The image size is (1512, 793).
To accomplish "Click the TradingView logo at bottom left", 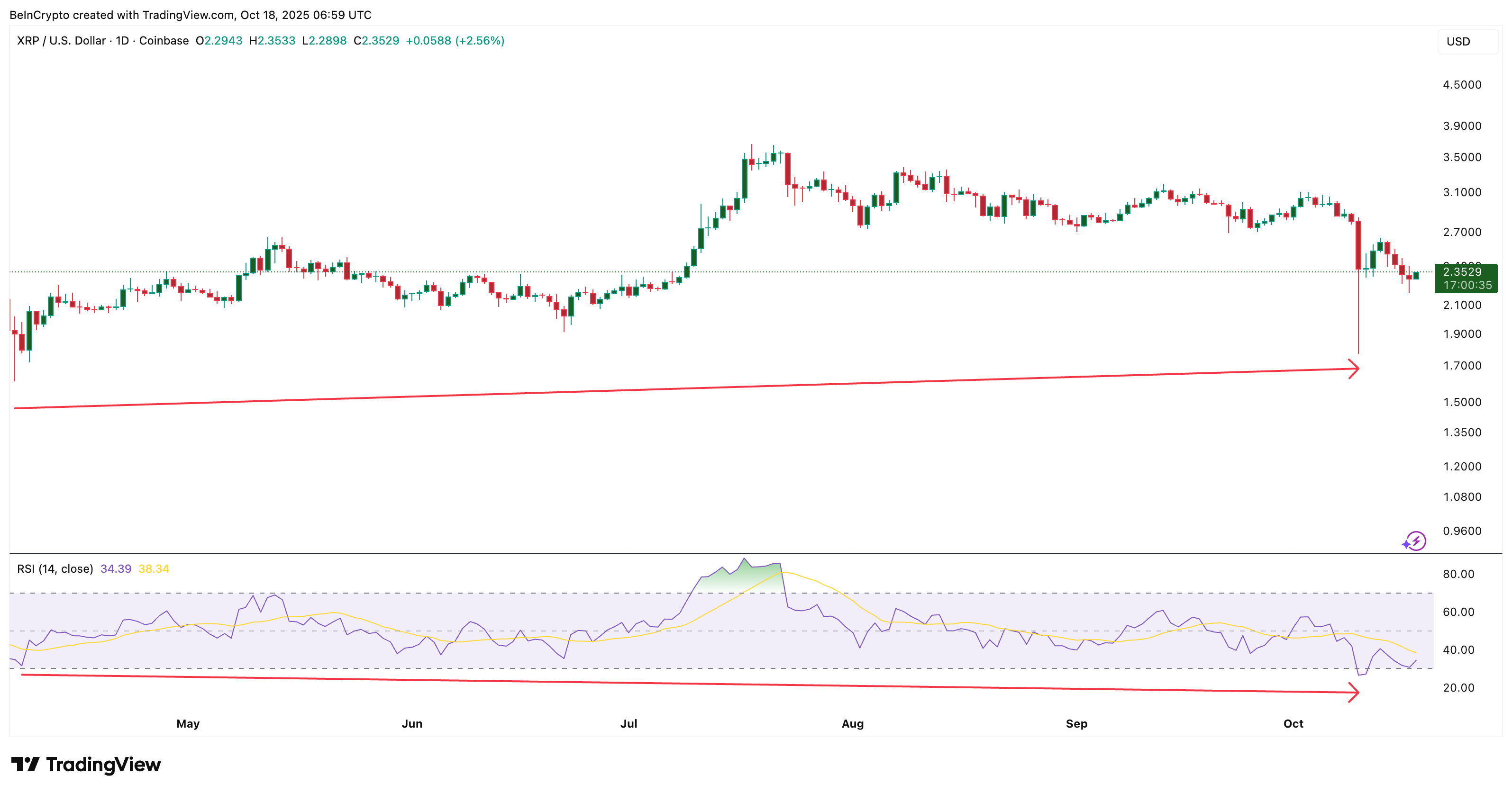I will tap(86, 764).
